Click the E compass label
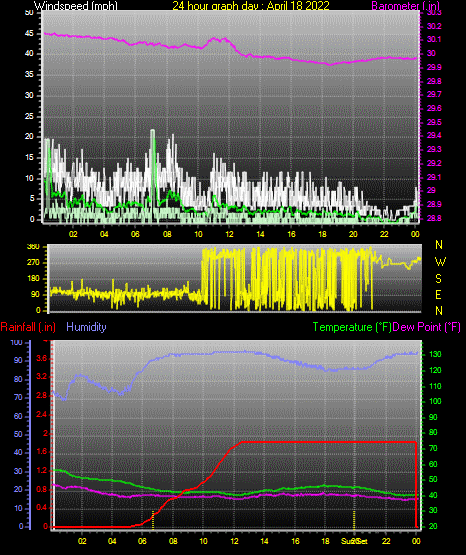The width and height of the screenshot is (466, 555). (x=439, y=294)
